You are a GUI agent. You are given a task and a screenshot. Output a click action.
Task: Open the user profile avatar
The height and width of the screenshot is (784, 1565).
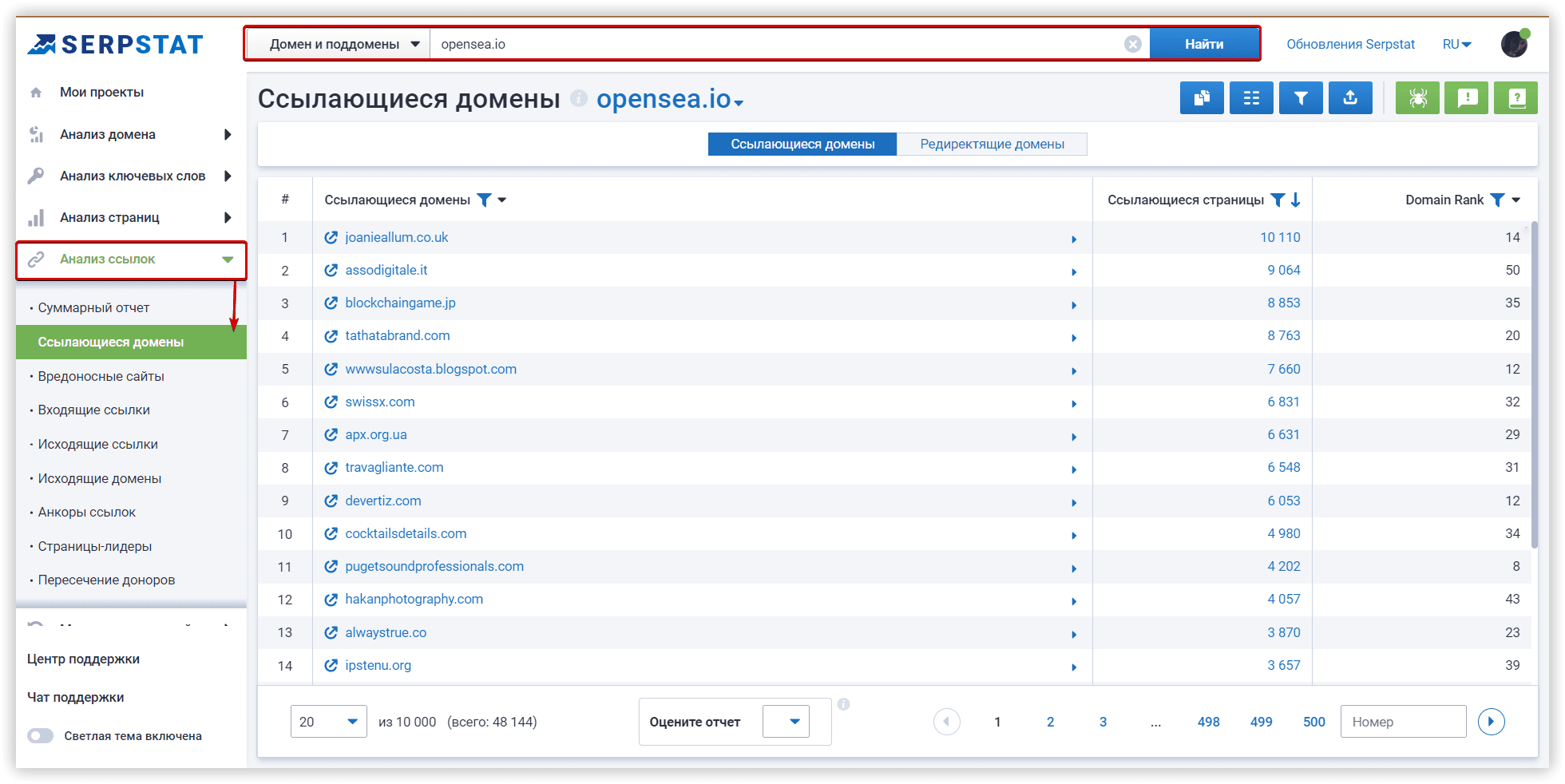click(1515, 44)
